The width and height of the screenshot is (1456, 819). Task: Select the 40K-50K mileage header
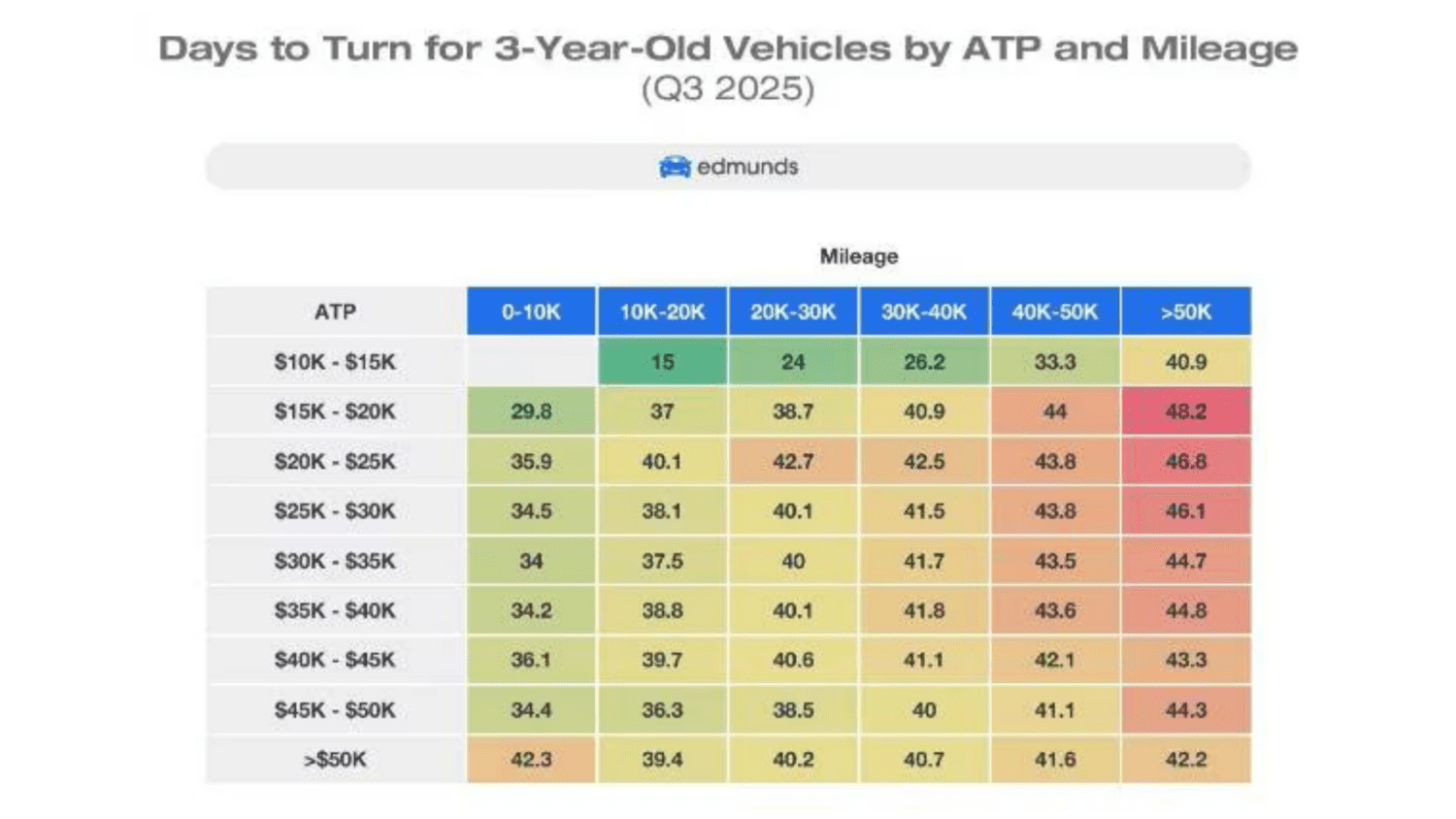pyautogui.click(x=1055, y=311)
